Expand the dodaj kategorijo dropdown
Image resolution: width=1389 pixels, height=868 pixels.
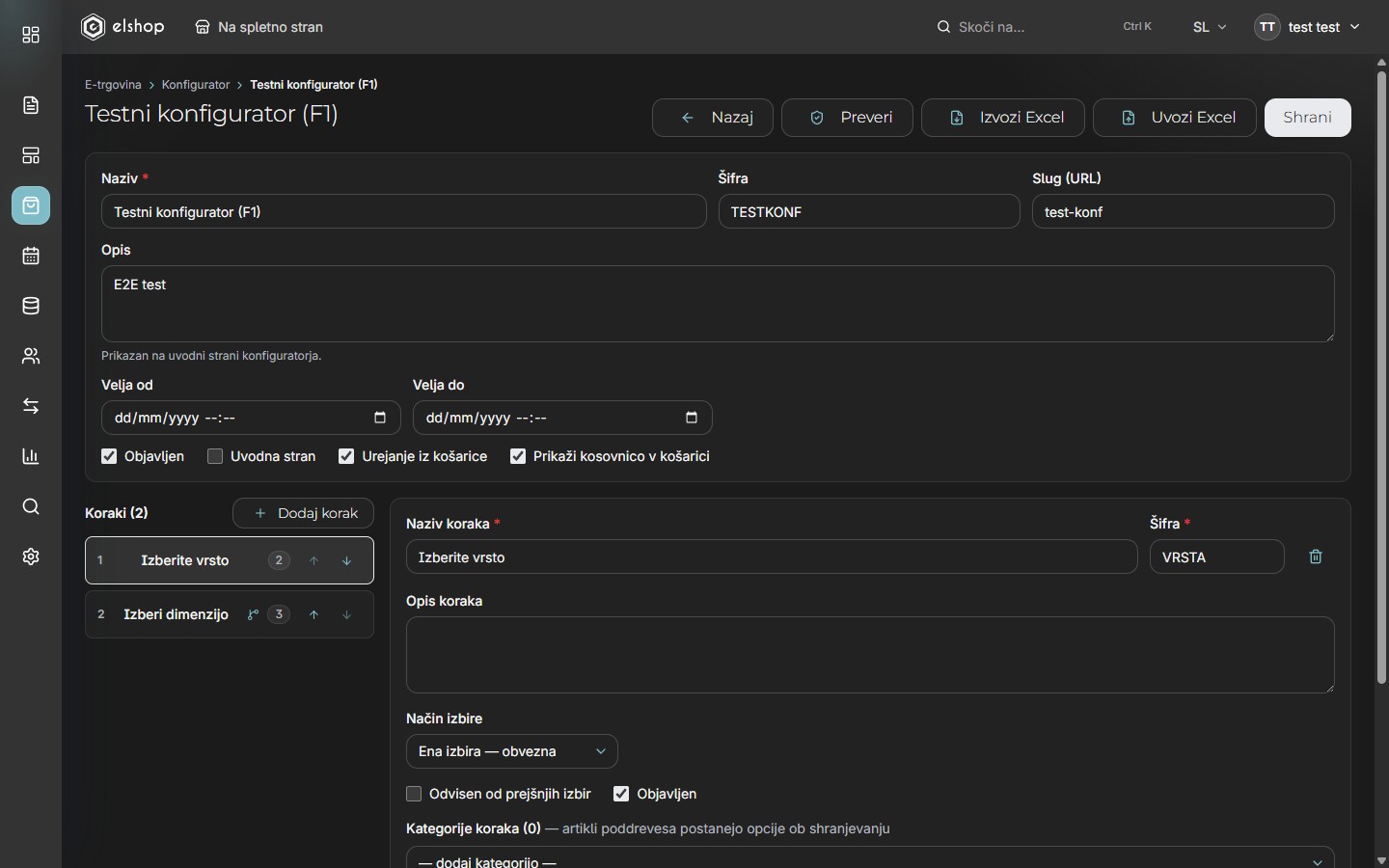[870, 857]
